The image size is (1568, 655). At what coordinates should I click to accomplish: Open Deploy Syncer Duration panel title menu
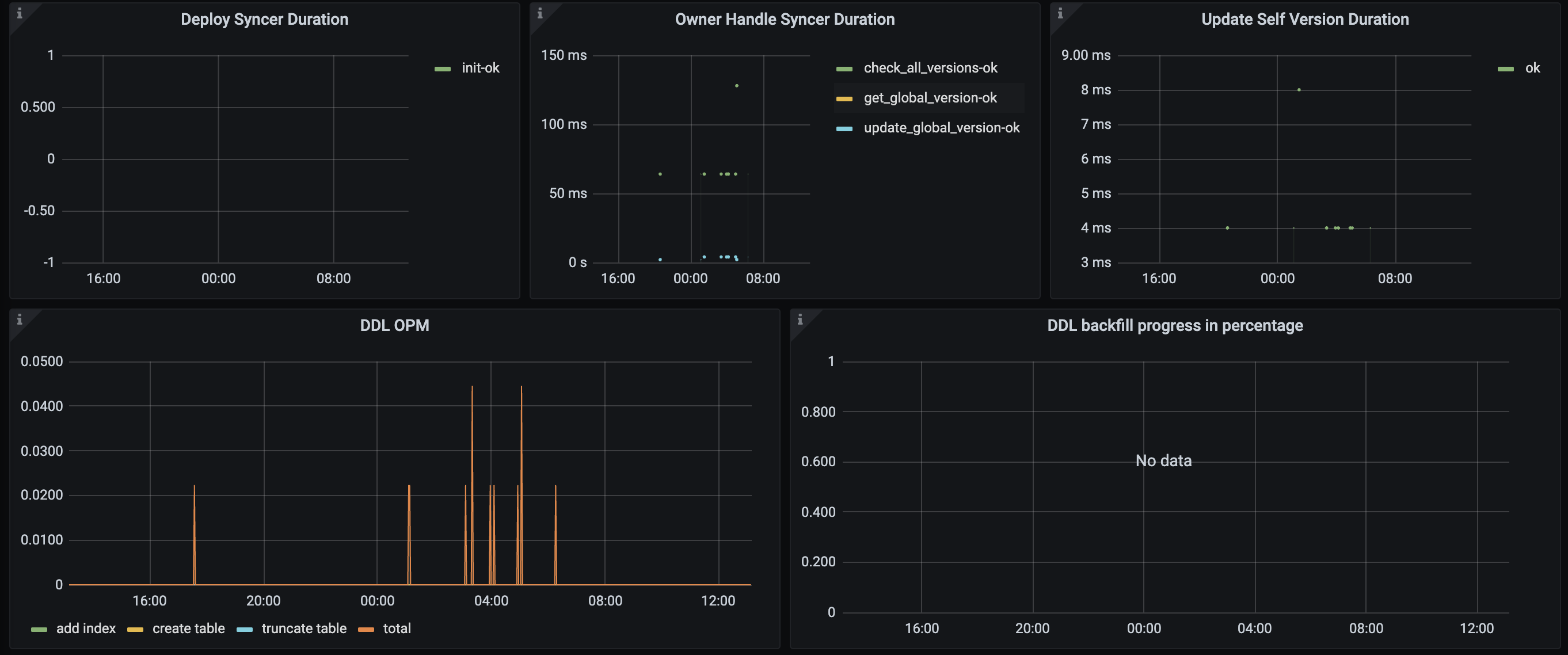pos(264,20)
